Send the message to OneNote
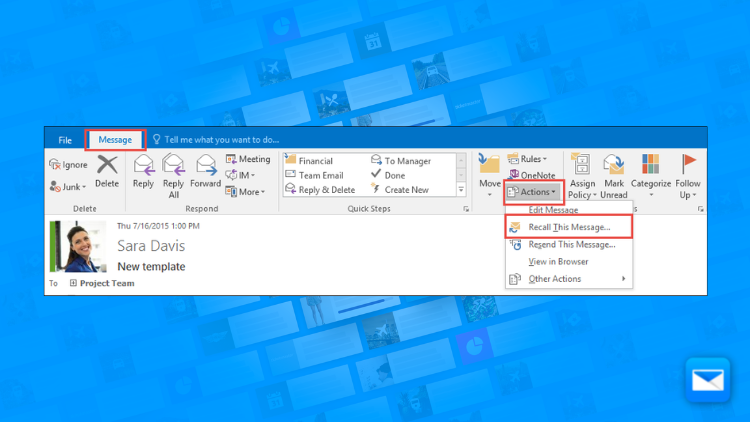Viewport: 750px width, 422px height. point(531,175)
